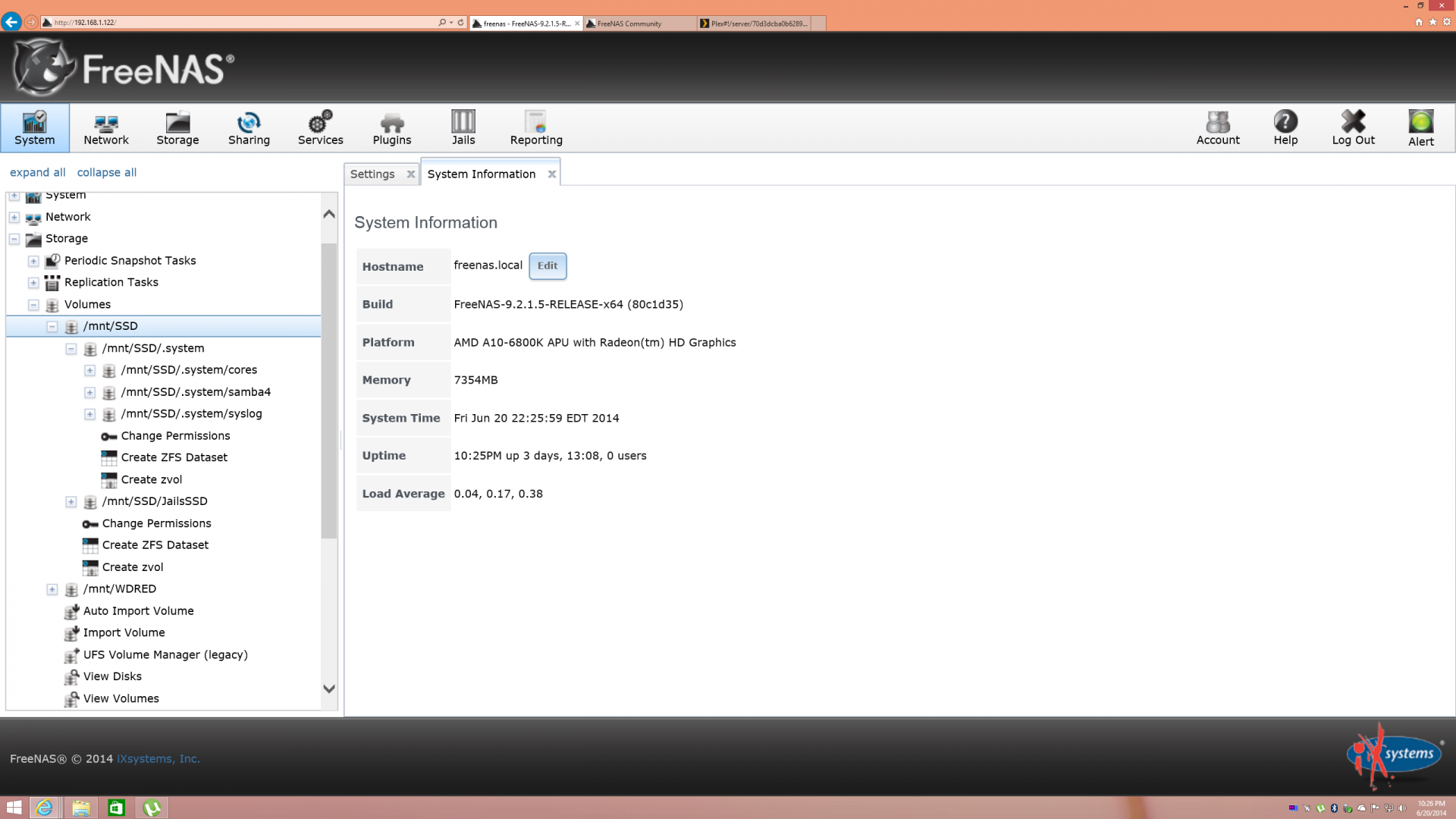This screenshot has height=819, width=1456.
Task: Open the Sharing toolbar section
Action: 249,128
